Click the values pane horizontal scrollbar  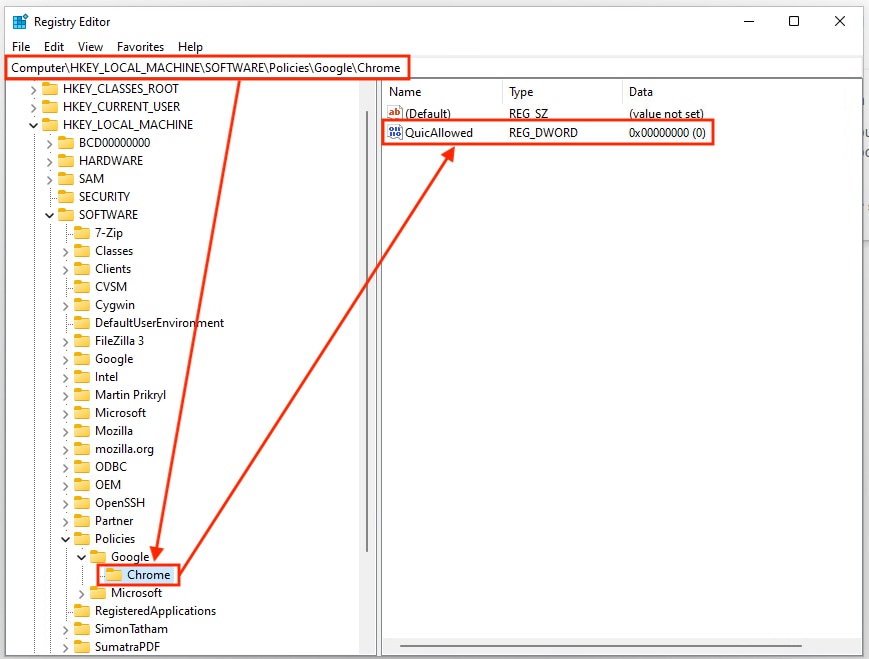tap(601, 646)
